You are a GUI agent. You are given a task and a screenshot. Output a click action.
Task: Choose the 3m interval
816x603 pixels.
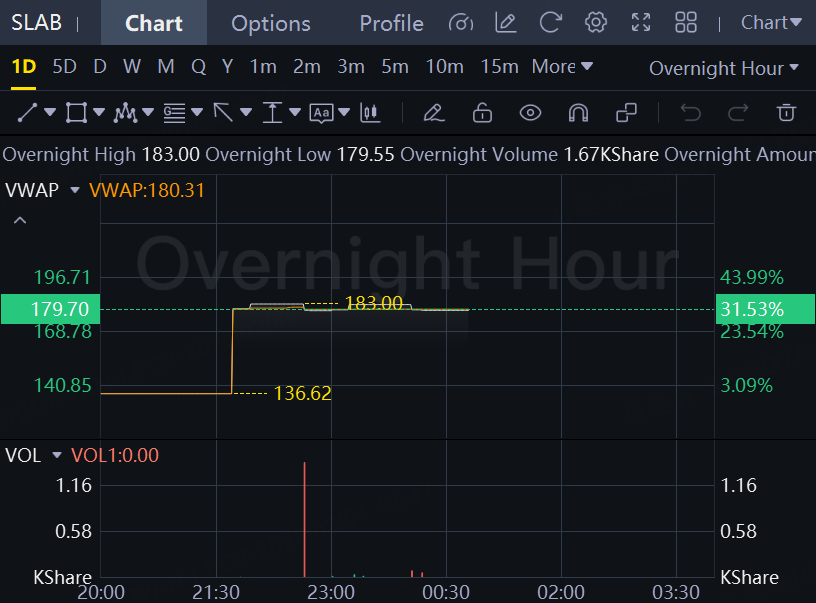(351, 67)
